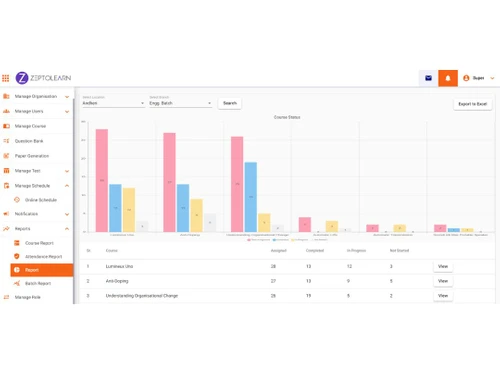The width and height of the screenshot is (500, 375).
Task: Open the mail inbox icon
Action: pyautogui.click(x=428, y=78)
